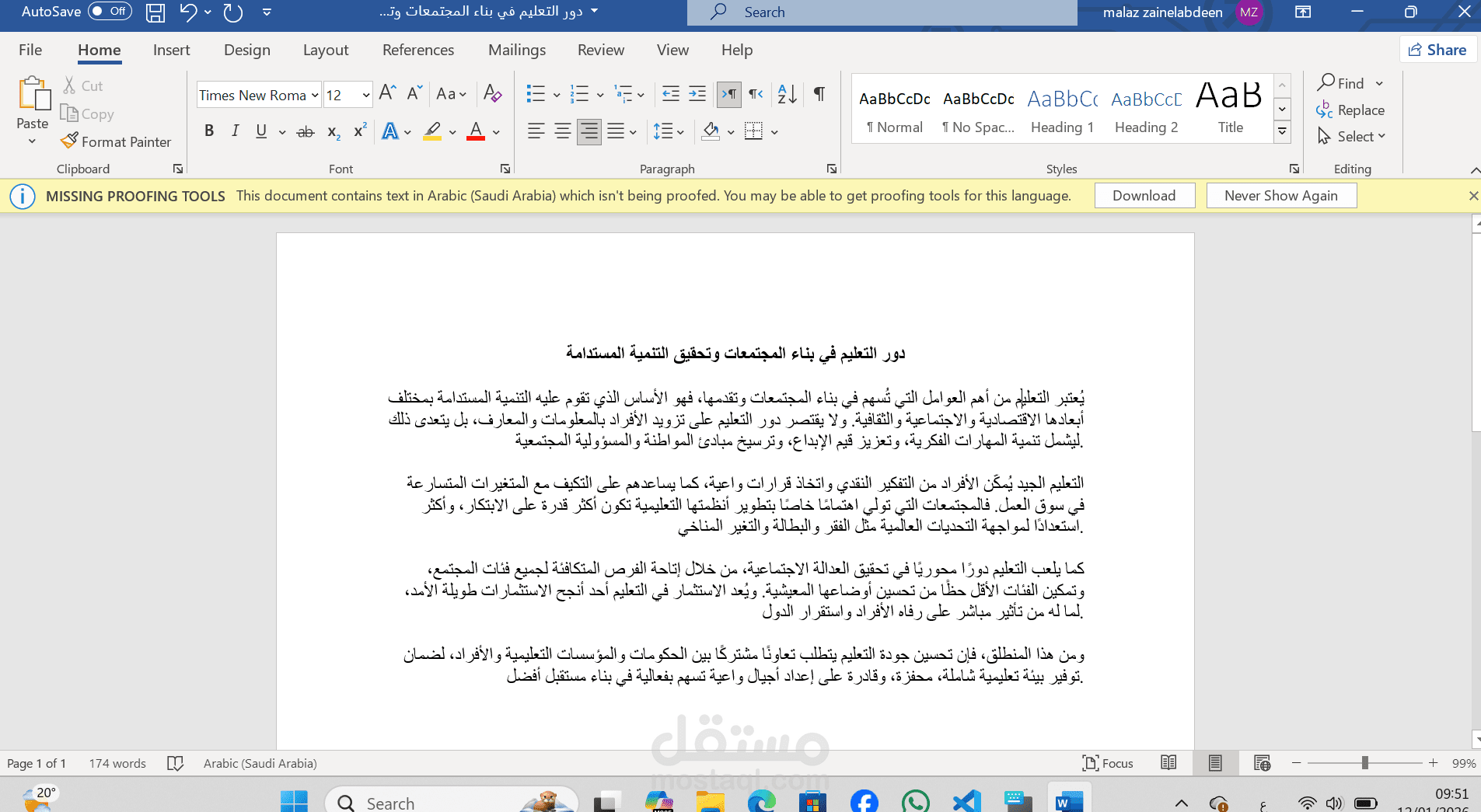Click the Share button
Screen dimensions: 1481x812
pyautogui.click(x=1438, y=50)
